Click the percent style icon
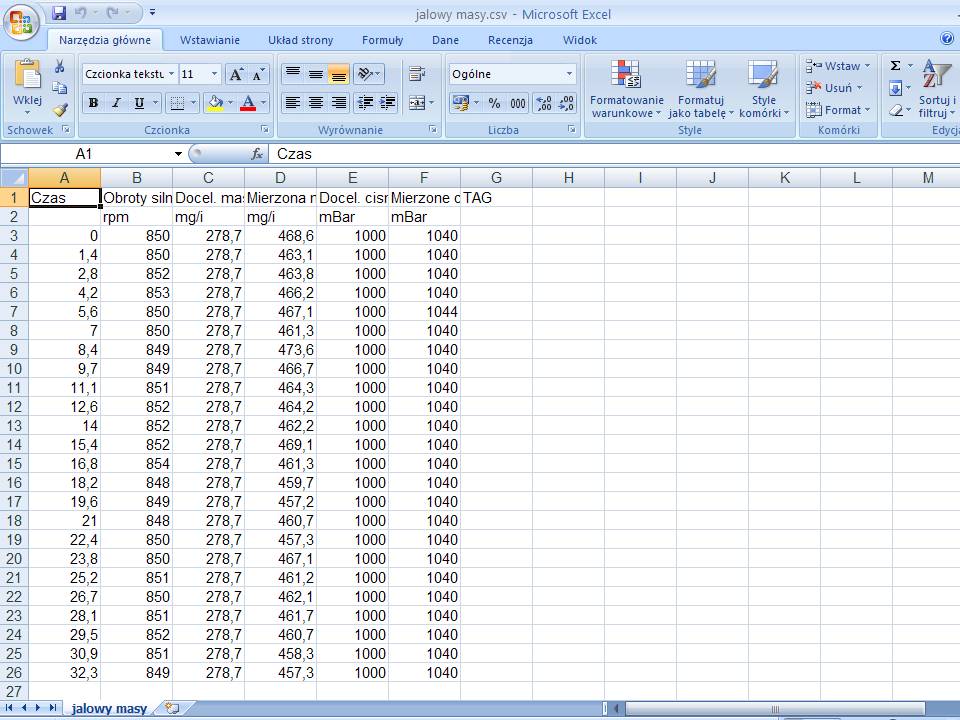960x720 pixels. tap(494, 103)
